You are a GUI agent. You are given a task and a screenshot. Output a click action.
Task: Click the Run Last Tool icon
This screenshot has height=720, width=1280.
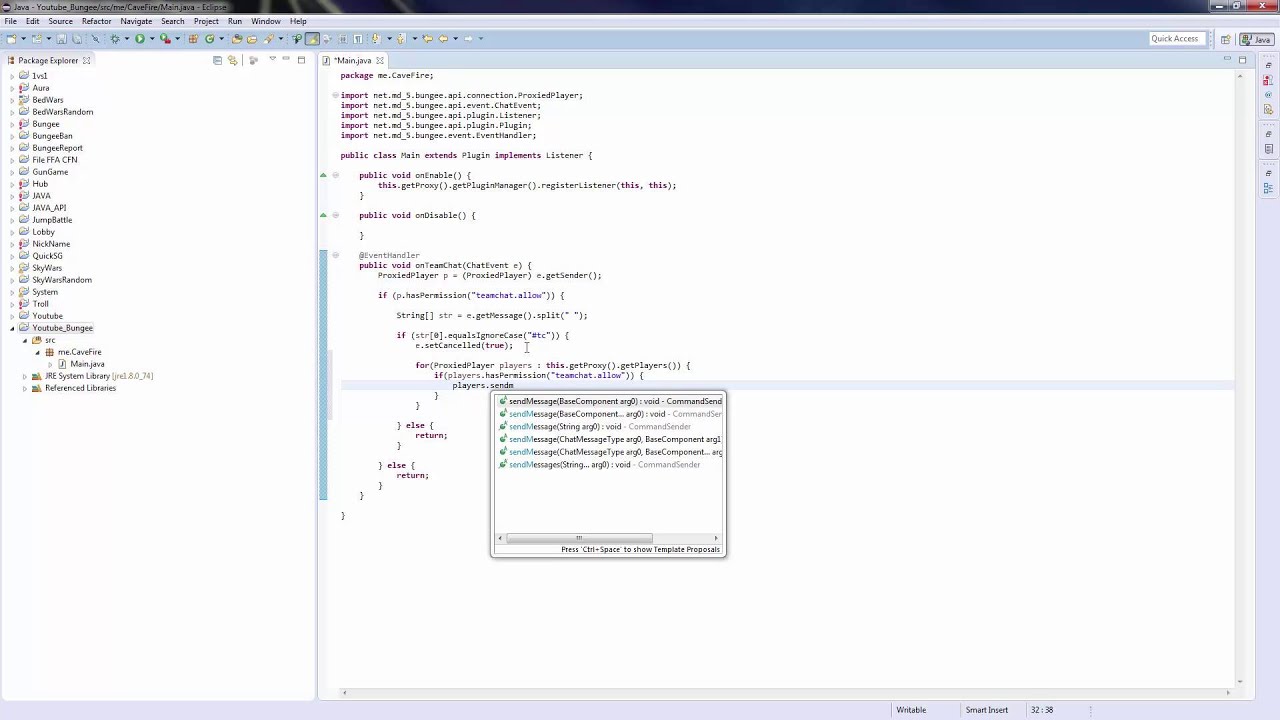pyautogui.click(x=165, y=39)
